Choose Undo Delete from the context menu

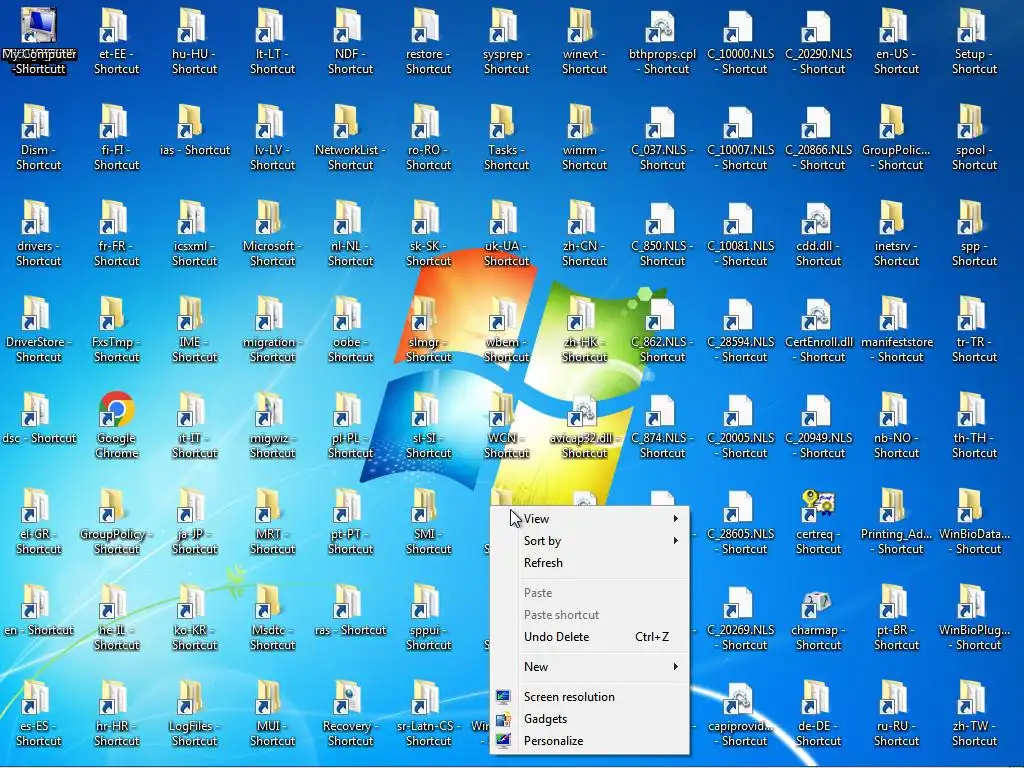click(590, 637)
